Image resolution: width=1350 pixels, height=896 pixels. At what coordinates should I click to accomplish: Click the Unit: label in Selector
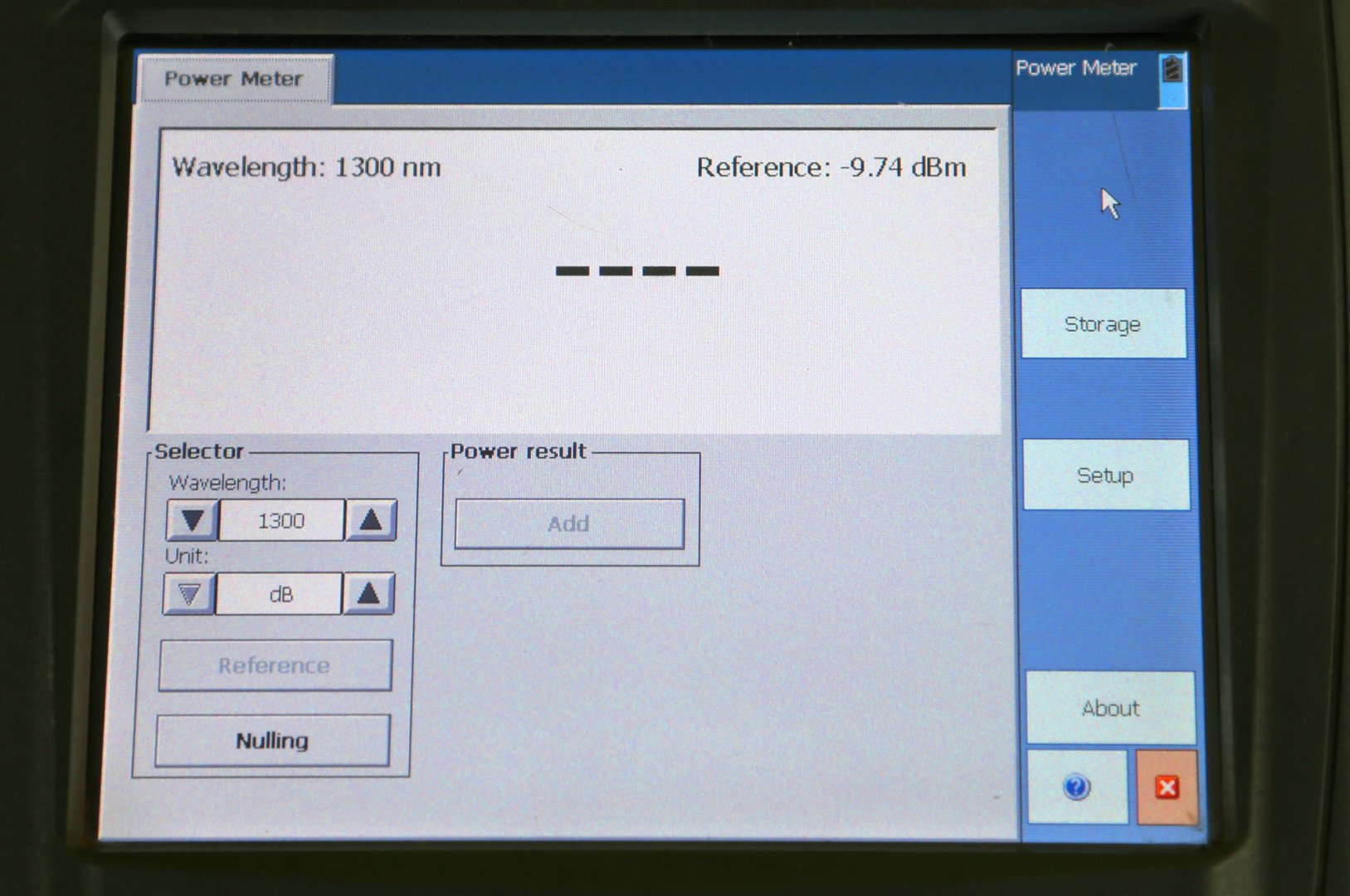187,556
